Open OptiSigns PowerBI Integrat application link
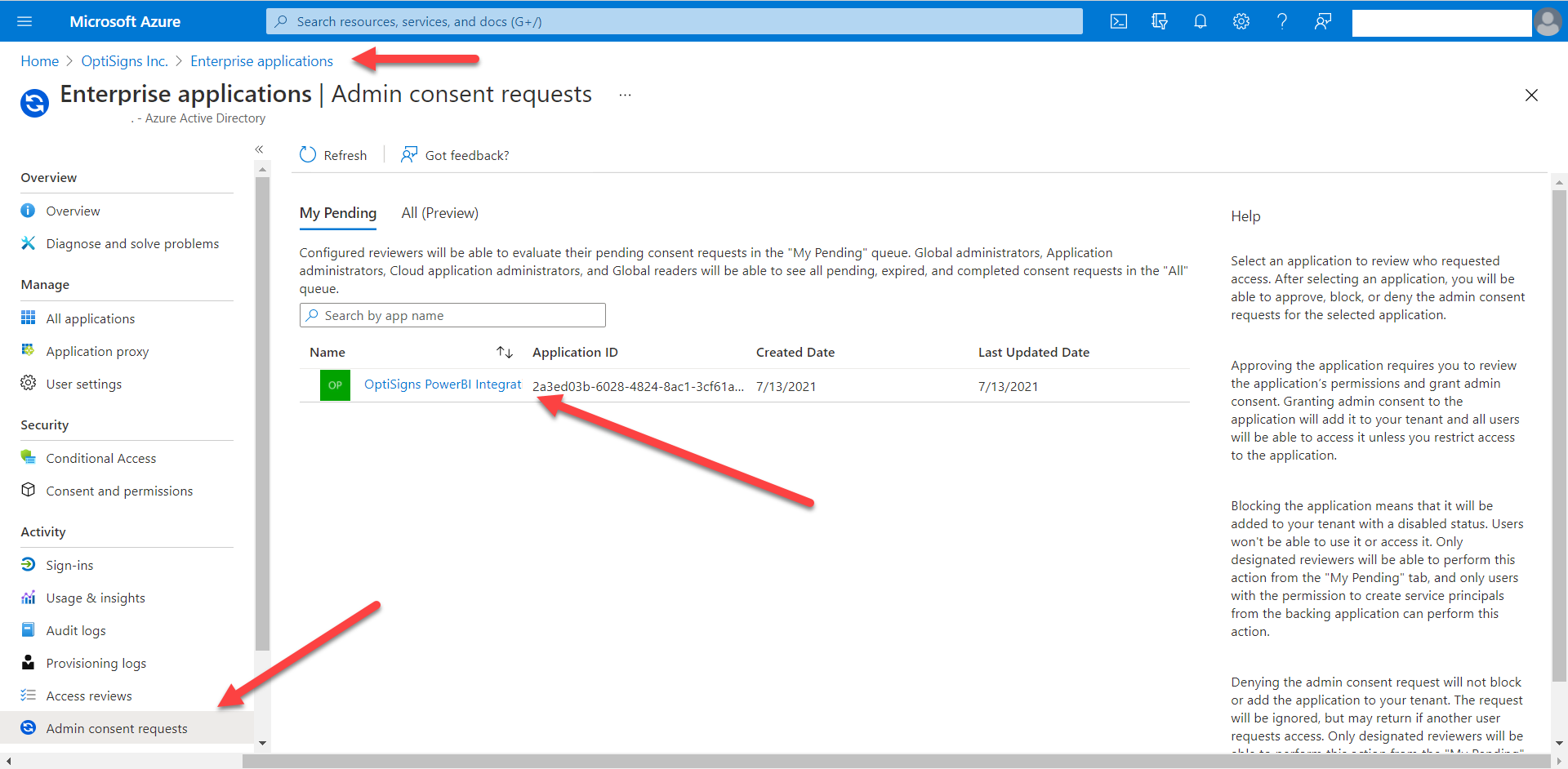The height and width of the screenshot is (769, 1568). [442, 384]
